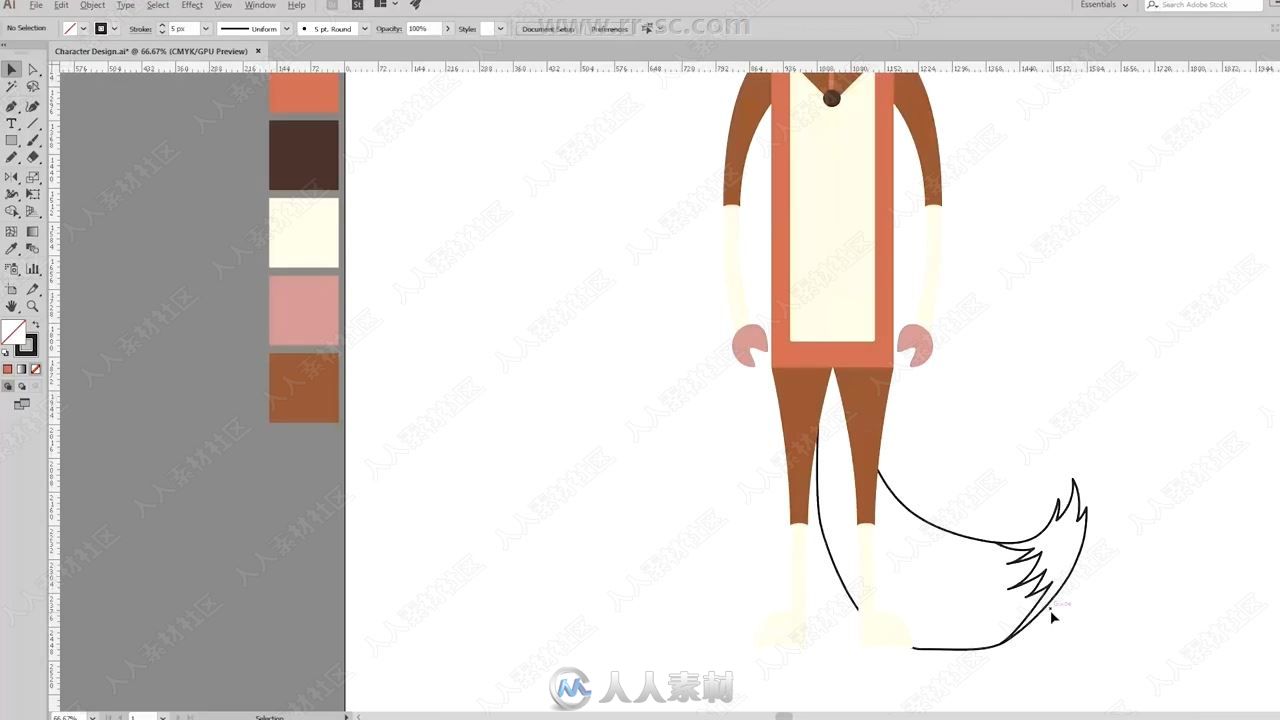Image resolution: width=1280 pixels, height=720 pixels.
Task: Select the Gradient tool
Action: (32, 231)
